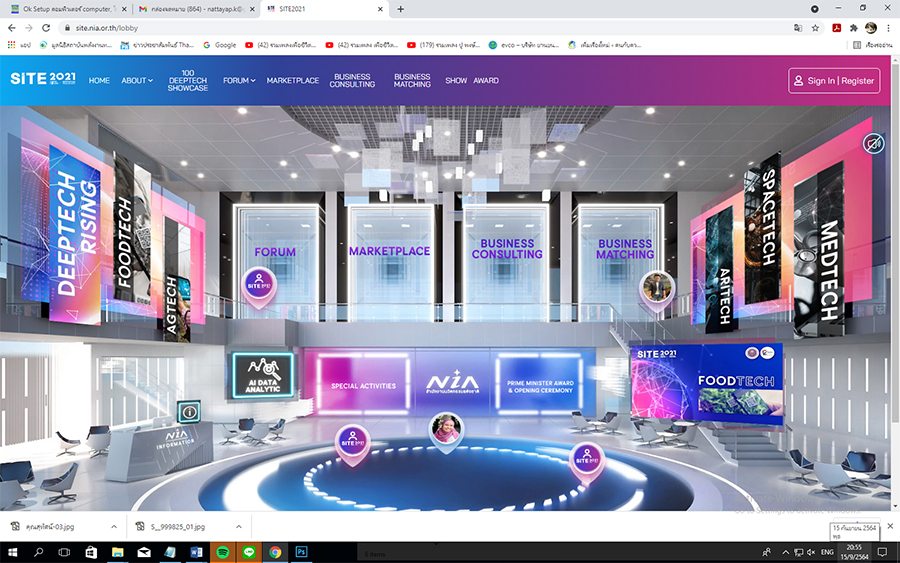The image size is (900, 563).
Task: Open the AGTECH banner
Action: pos(176,279)
